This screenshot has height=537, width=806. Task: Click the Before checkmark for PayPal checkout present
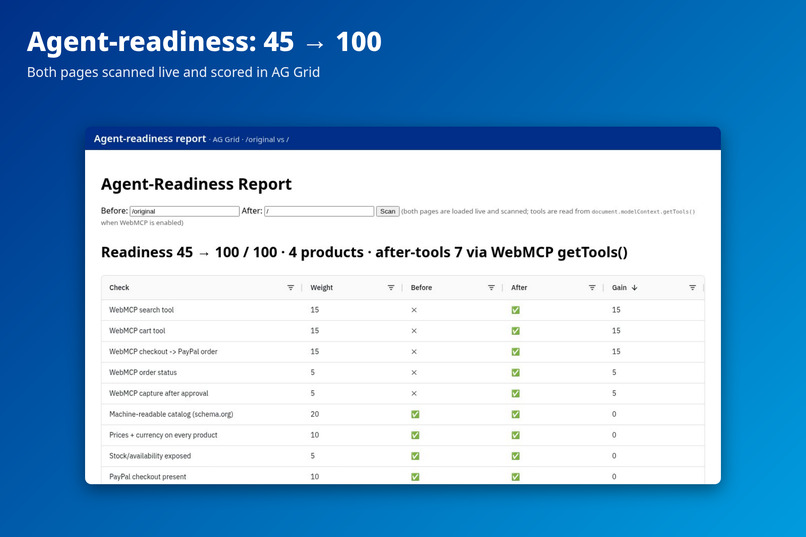click(x=415, y=477)
